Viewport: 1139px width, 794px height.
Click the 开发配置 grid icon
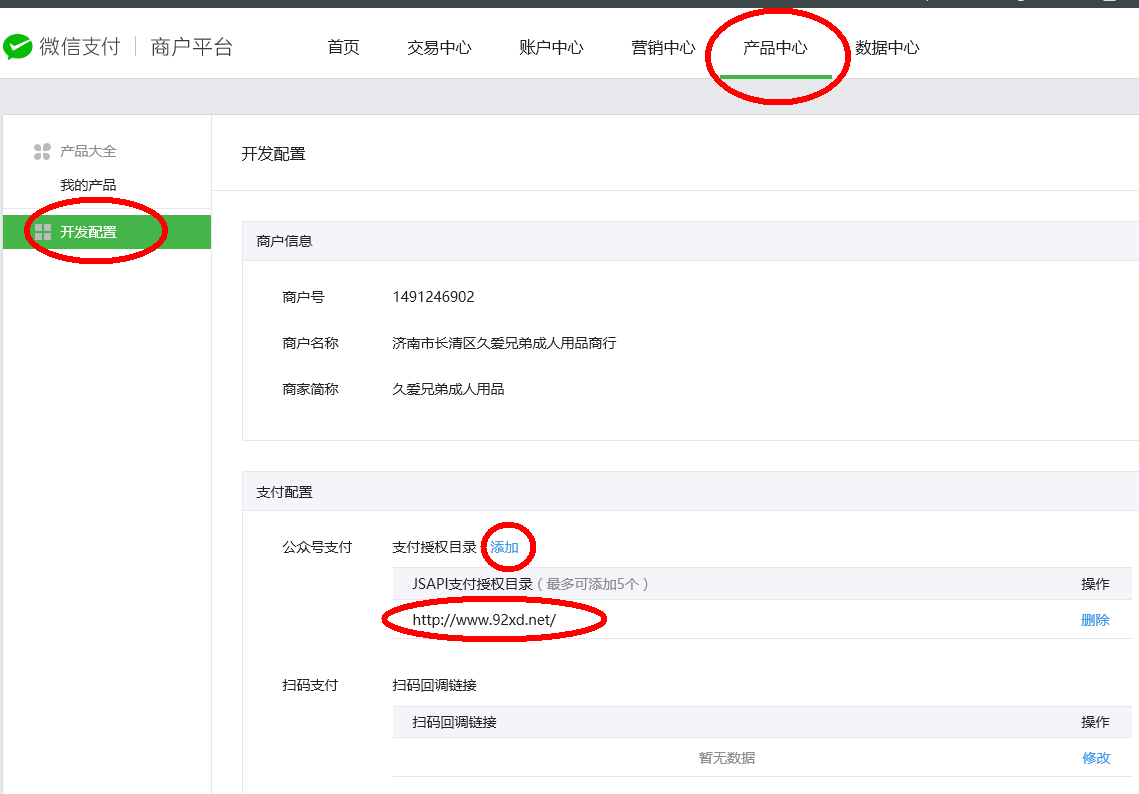[x=43, y=232]
